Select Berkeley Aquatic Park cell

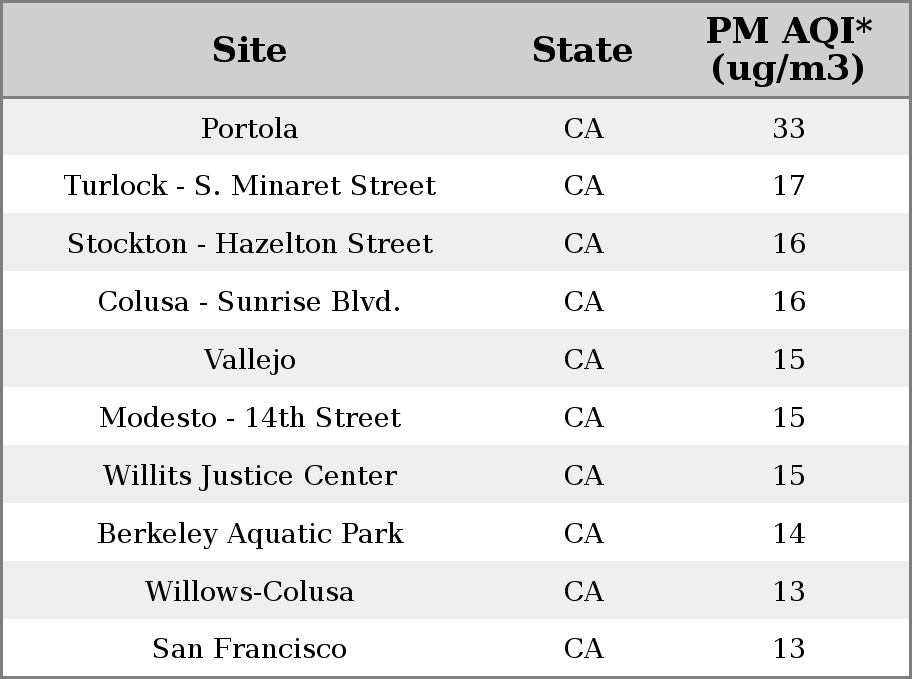point(250,534)
